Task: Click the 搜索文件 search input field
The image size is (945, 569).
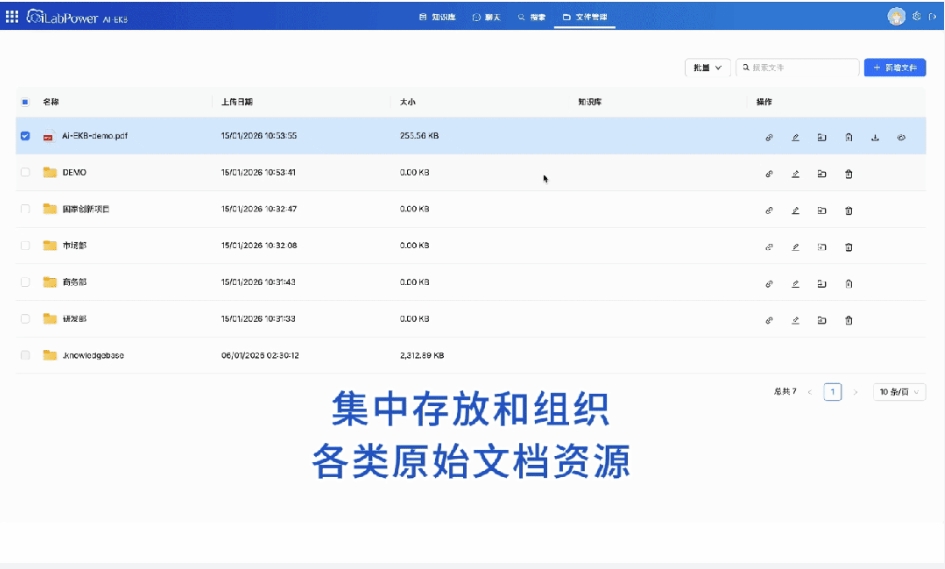Action: (802, 68)
